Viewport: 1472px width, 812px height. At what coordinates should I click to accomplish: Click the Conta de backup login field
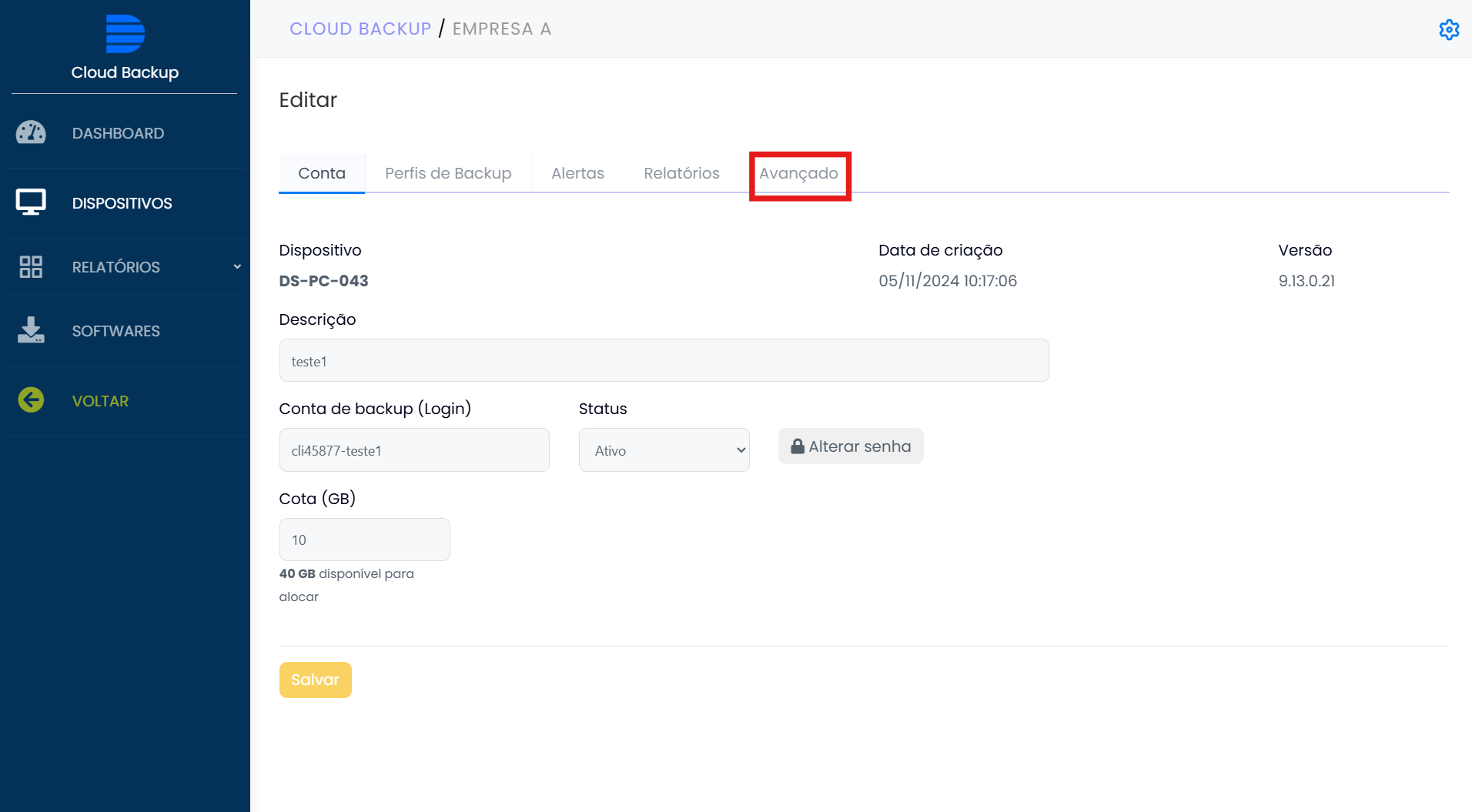[413, 450]
